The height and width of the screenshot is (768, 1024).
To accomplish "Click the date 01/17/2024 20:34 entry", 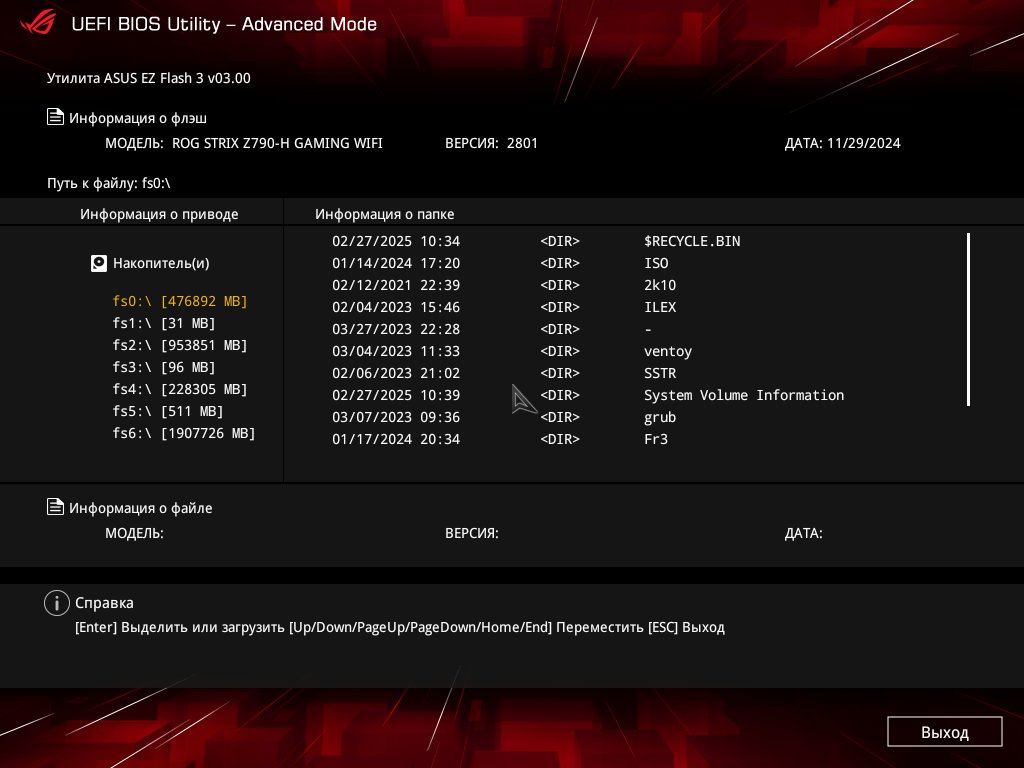I will (396, 440).
